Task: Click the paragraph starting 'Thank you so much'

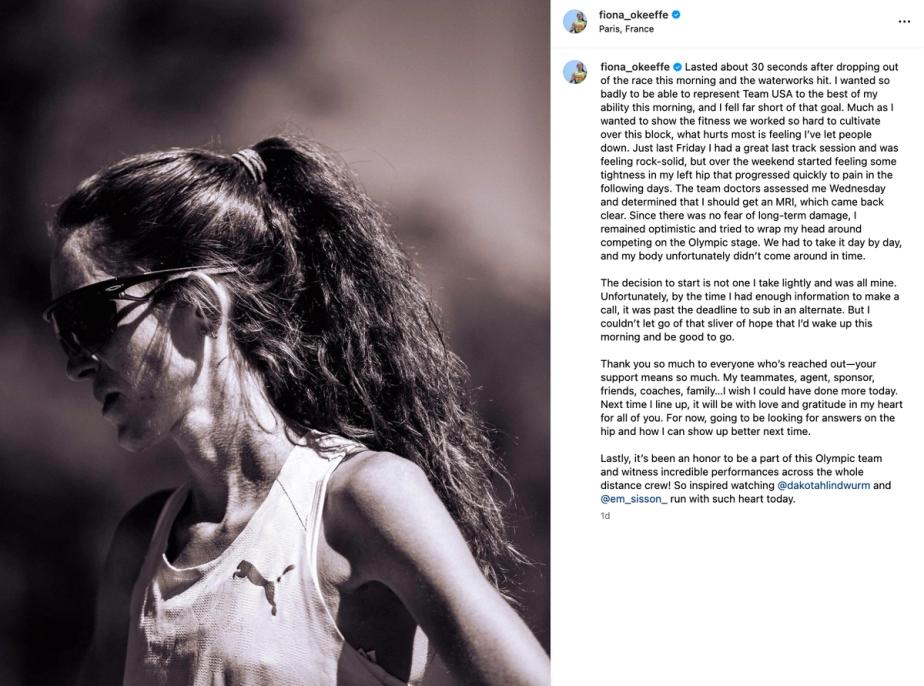Action: 751,398
